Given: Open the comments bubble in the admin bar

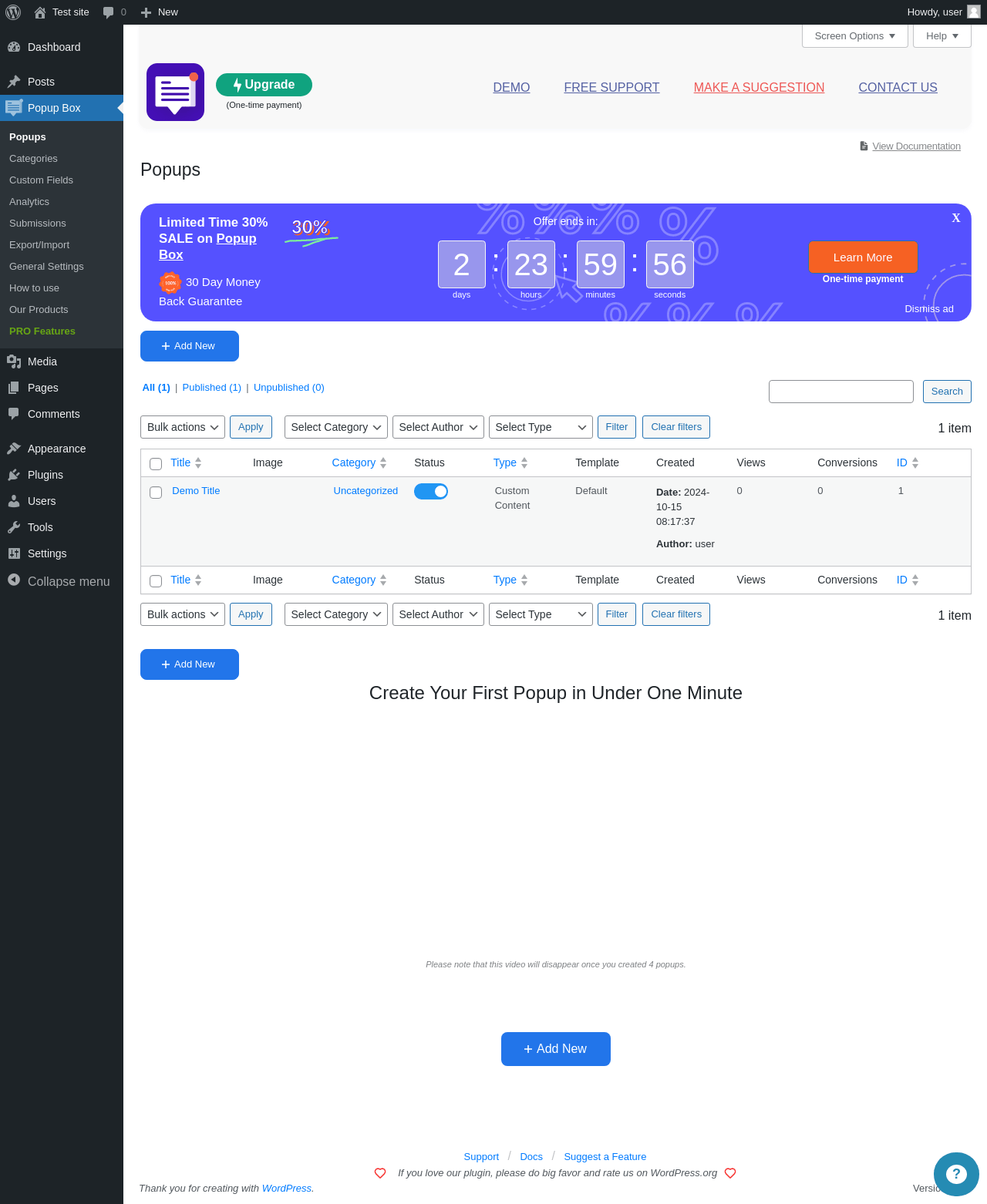Looking at the screenshot, I should coord(108,12).
